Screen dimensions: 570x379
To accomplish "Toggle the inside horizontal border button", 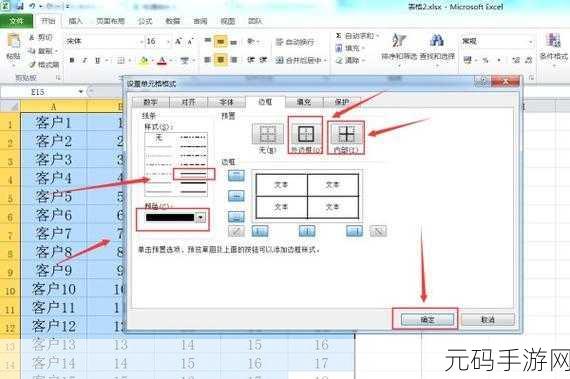I will click(236, 197).
